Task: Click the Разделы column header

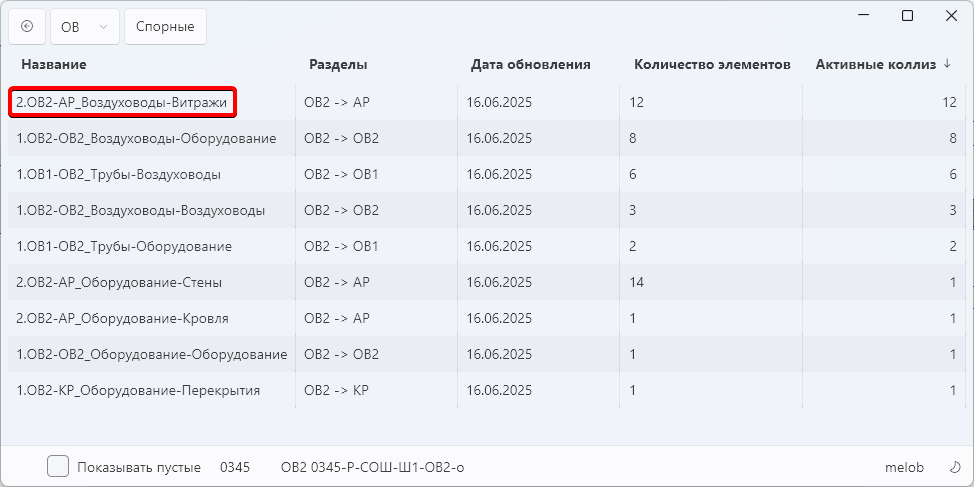Action: (339, 65)
